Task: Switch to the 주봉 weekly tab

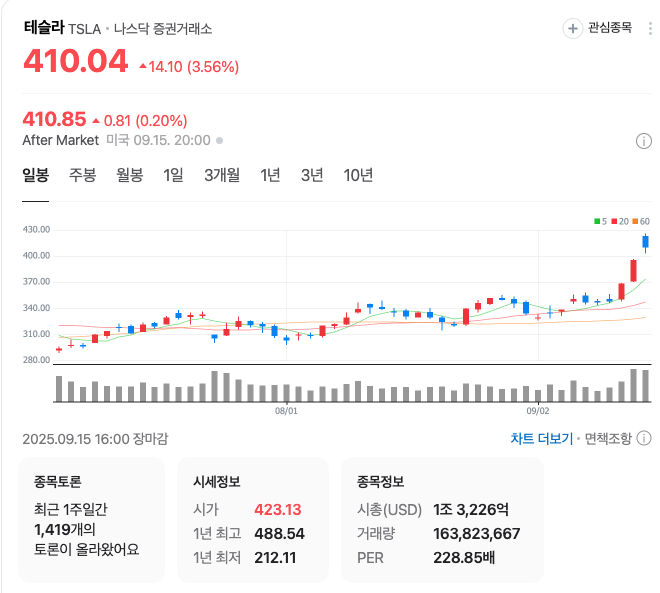Action: (x=82, y=175)
